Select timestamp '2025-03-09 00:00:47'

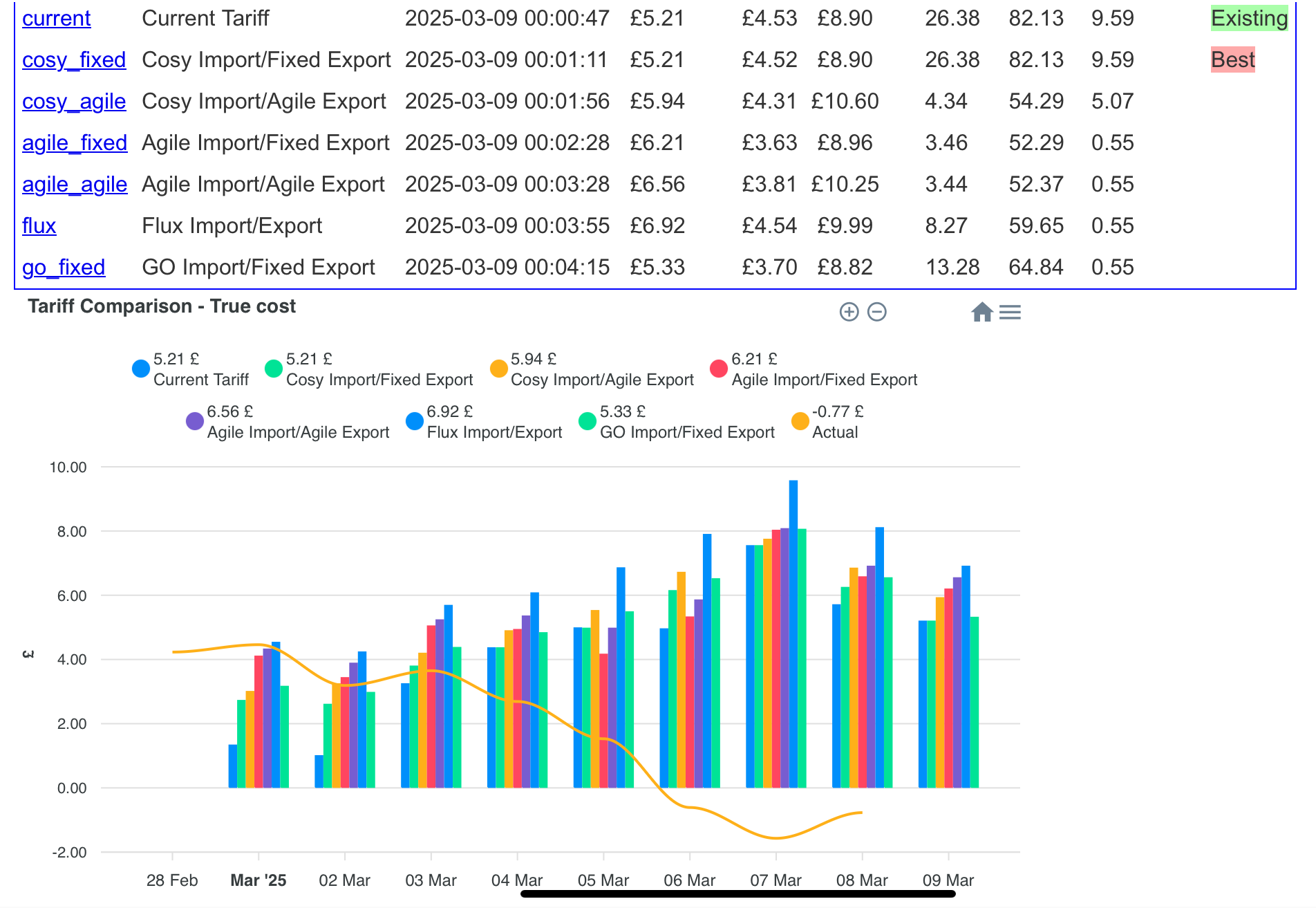tap(507, 19)
